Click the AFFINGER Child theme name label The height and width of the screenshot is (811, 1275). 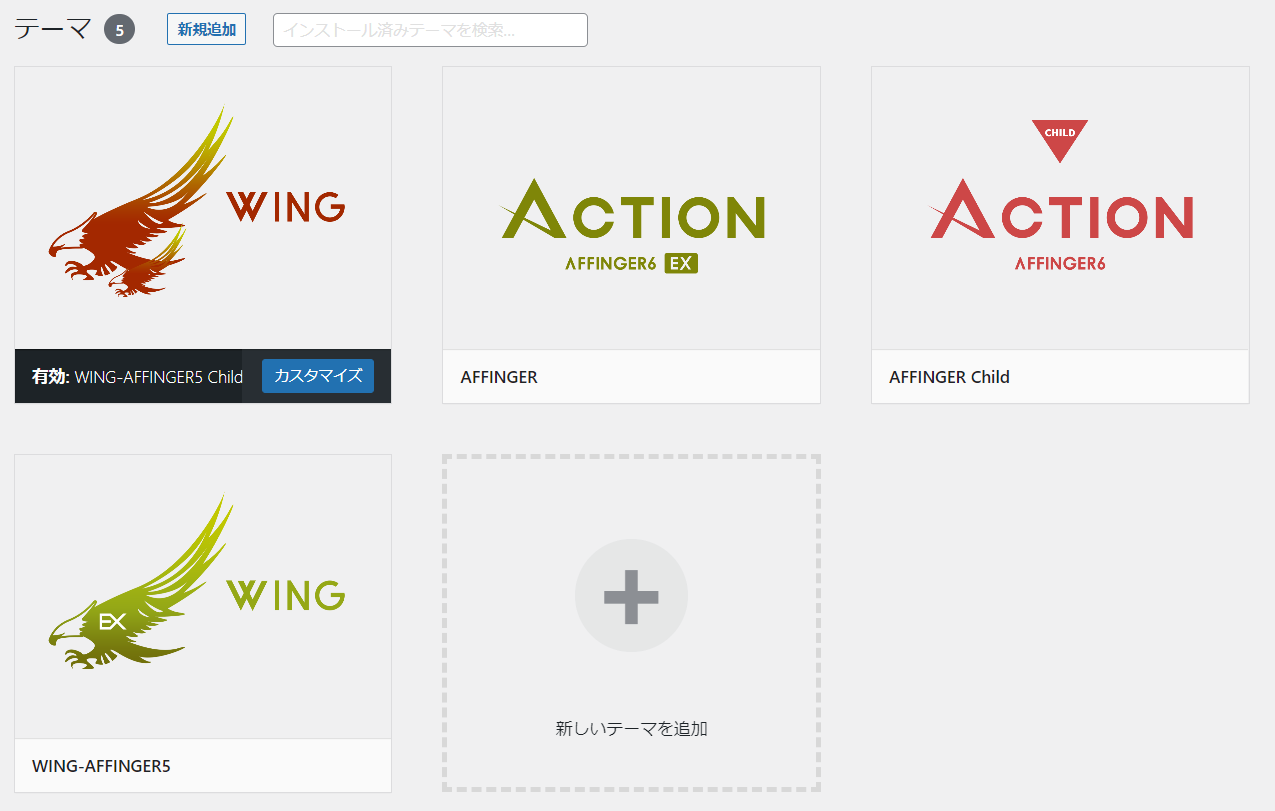pyautogui.click(x=948, y=377)
